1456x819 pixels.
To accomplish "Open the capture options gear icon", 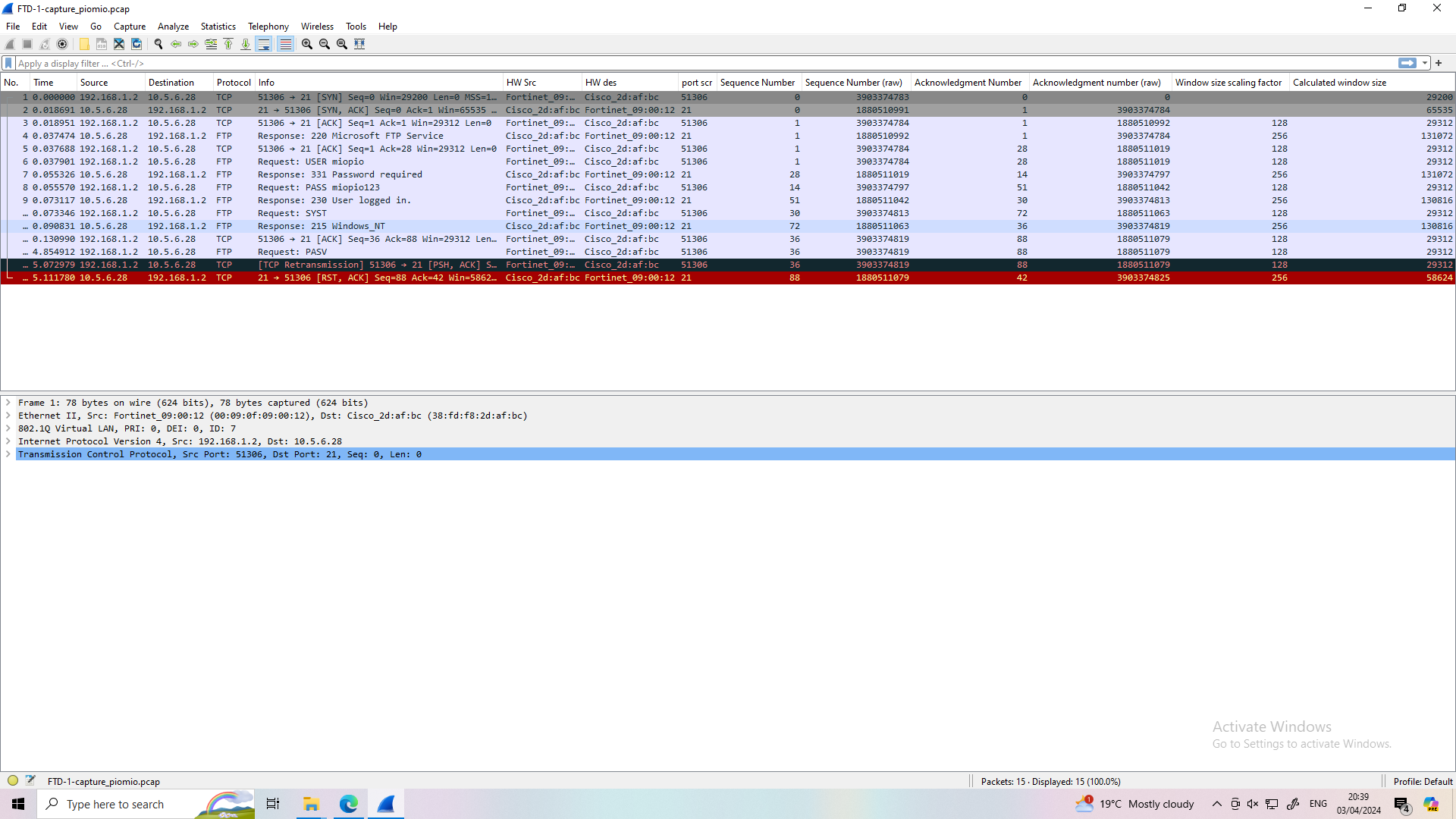I will click(x=63, y=44).
